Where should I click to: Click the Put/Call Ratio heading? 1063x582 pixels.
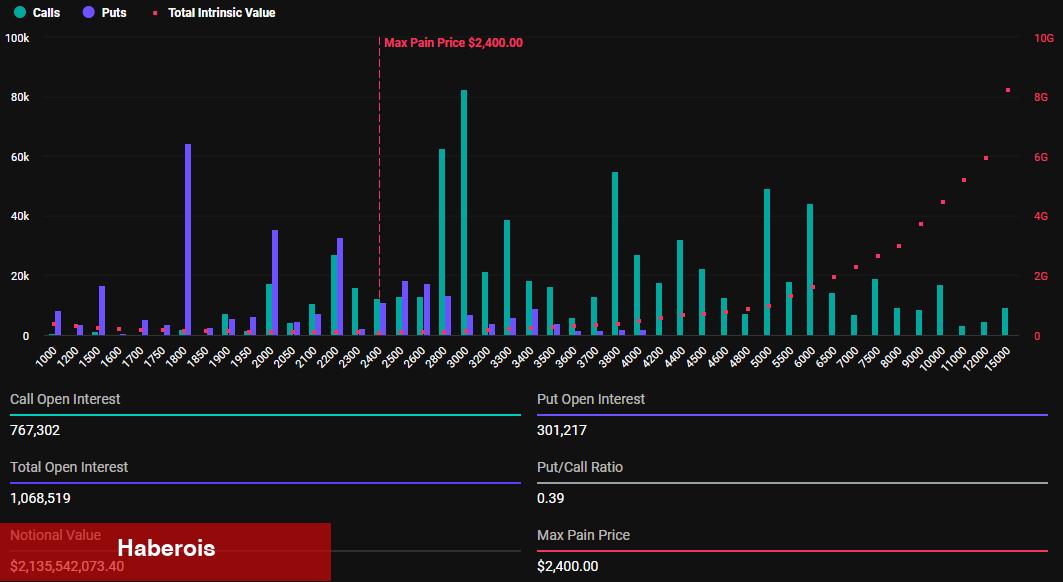(580, 467)
